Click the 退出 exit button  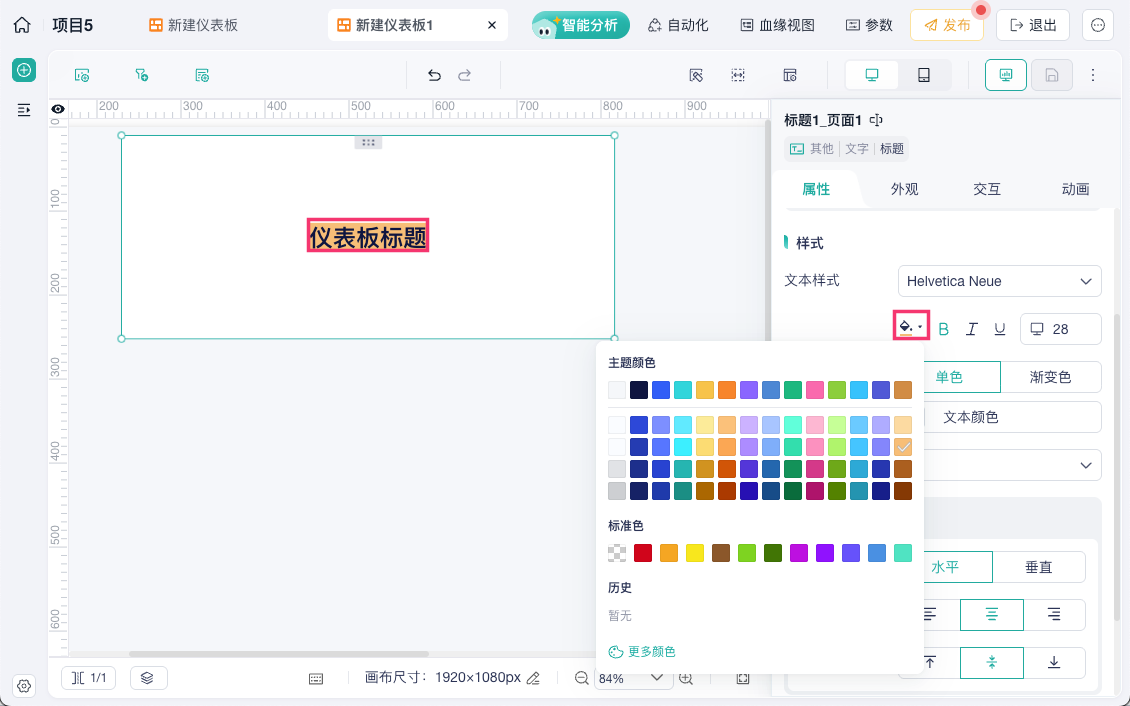(1033, 25)
